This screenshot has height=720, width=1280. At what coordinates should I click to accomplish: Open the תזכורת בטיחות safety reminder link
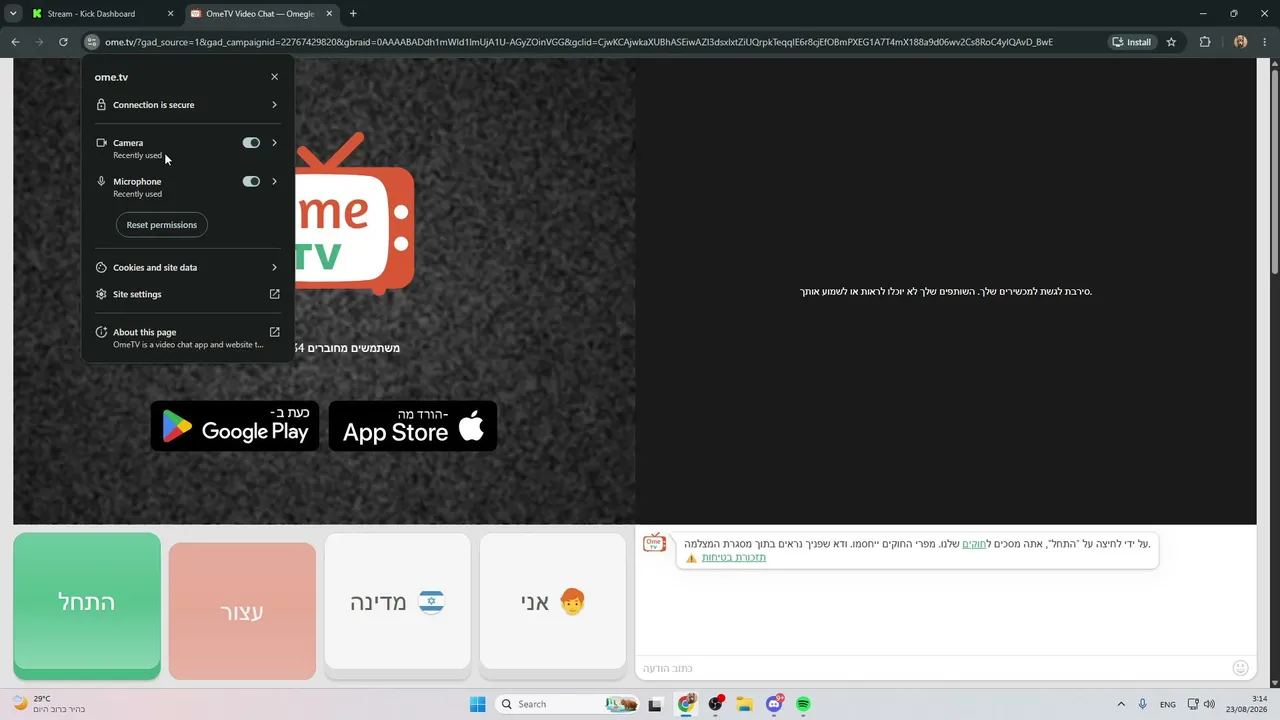point(734,558)
